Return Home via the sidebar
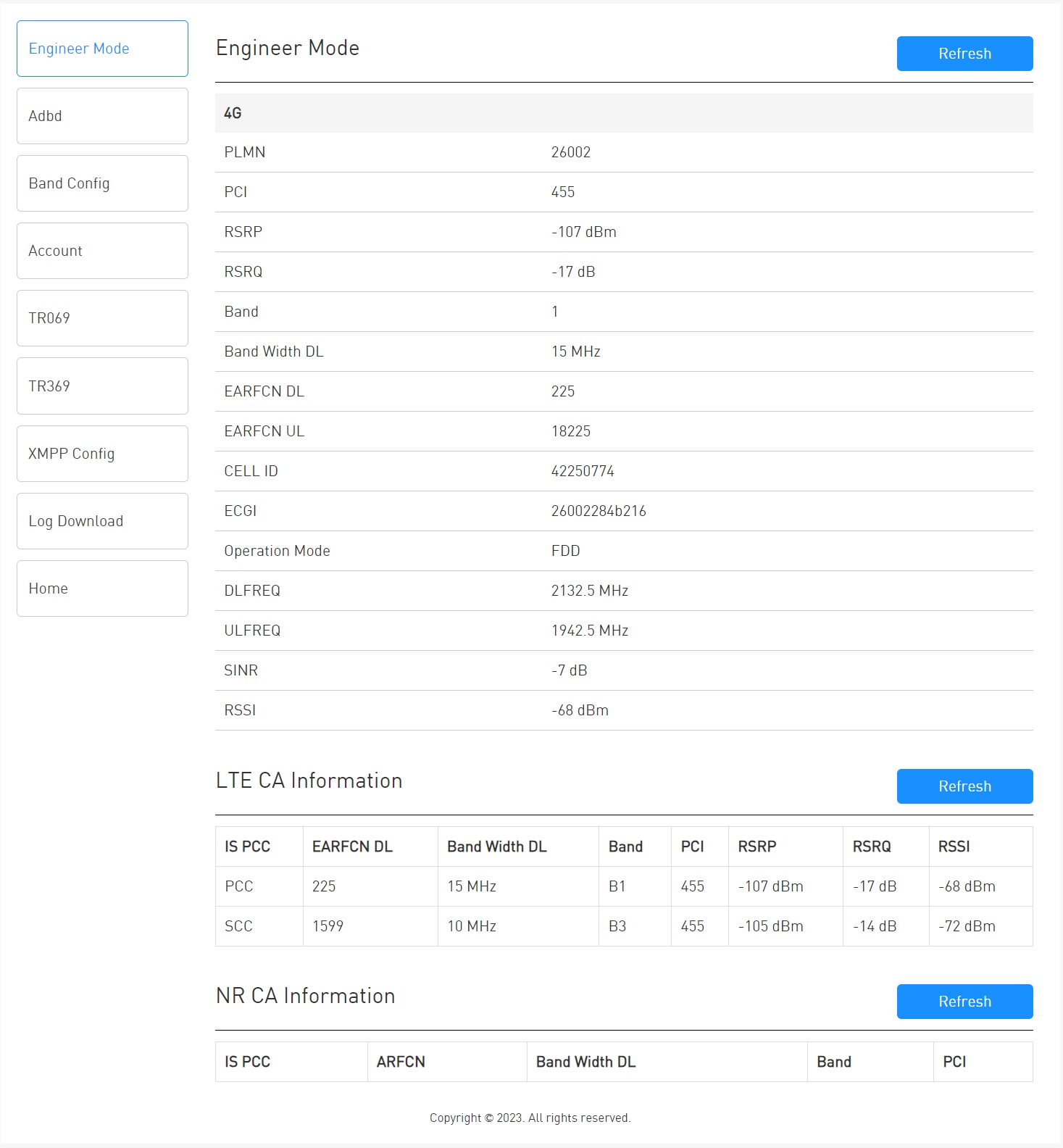 point(102,588)
